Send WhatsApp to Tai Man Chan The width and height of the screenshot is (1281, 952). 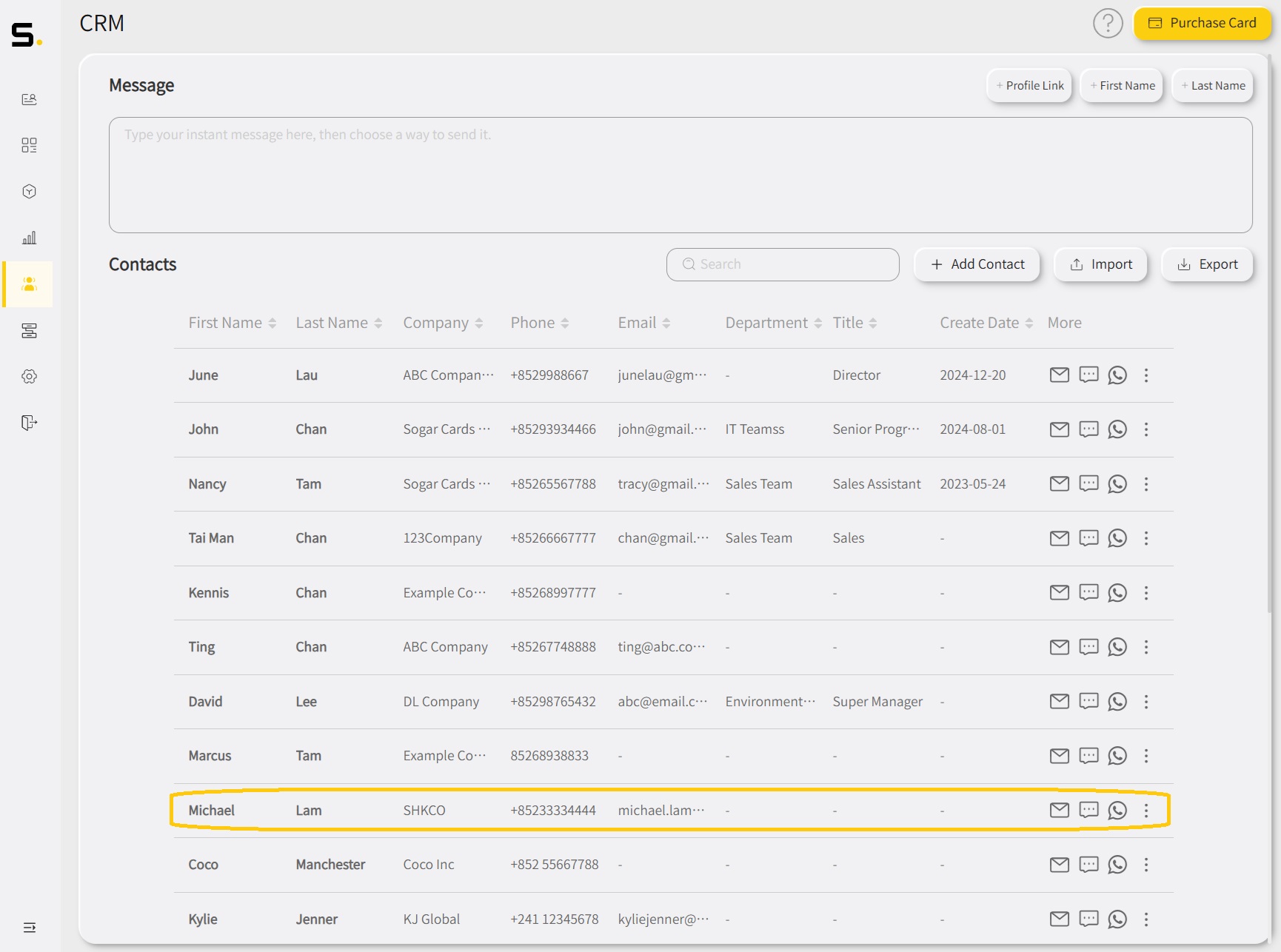pos(1117,538)
